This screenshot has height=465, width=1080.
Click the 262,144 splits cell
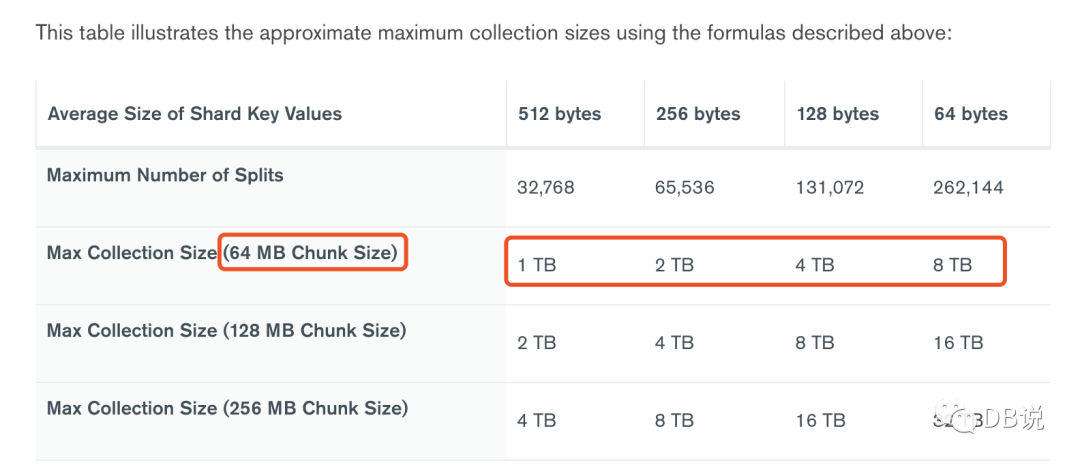click(x=969, y=187)
